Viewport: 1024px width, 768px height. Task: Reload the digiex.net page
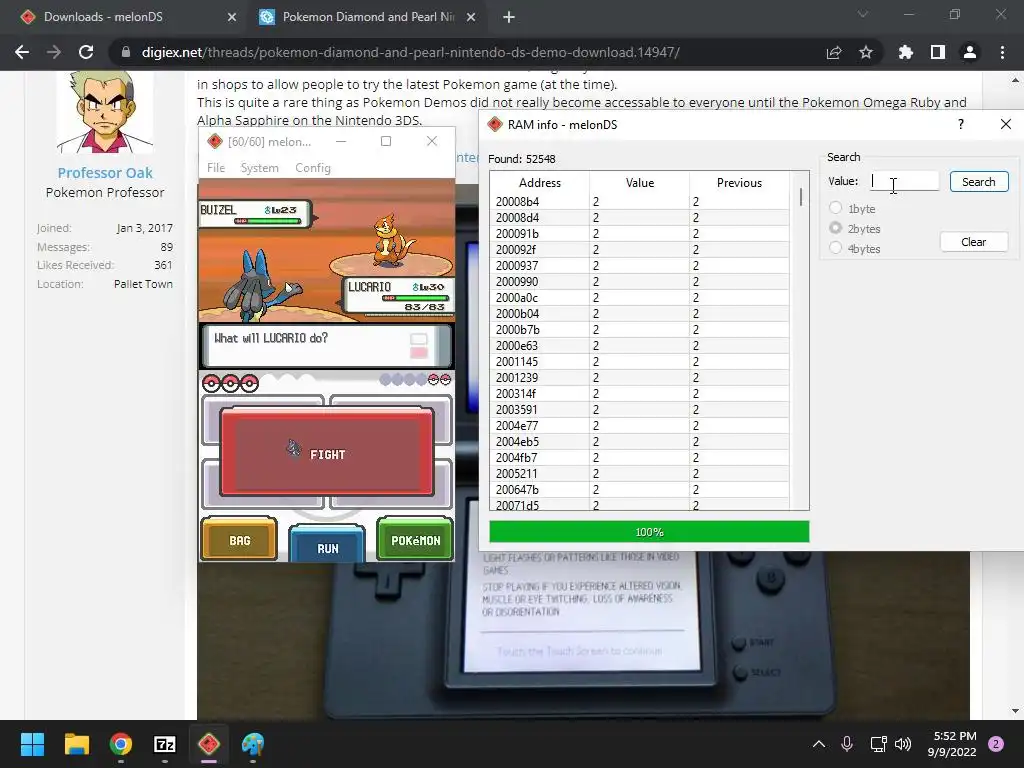click(x=86, y=52)
